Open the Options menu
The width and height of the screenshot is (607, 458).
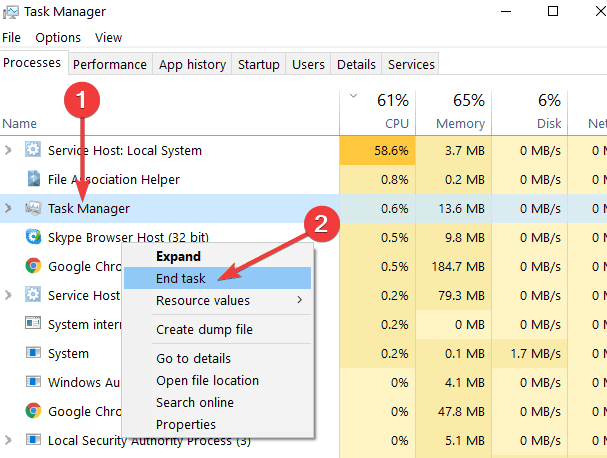point(58,37)
